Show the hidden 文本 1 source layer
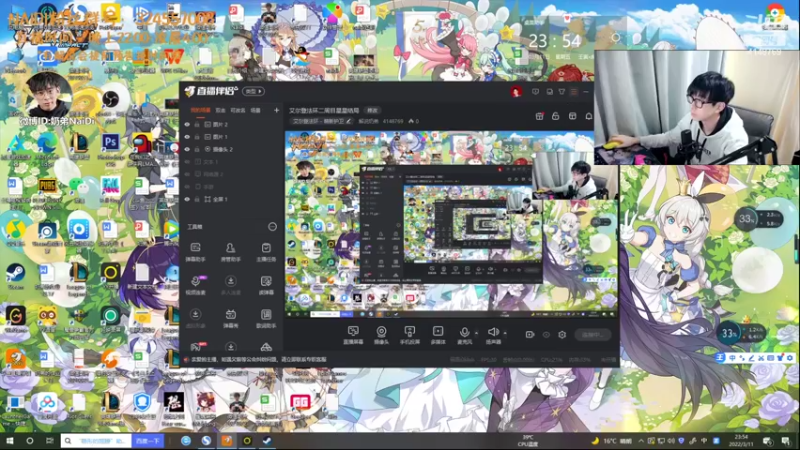Viewport: 800px width, 450px height. 187,162
